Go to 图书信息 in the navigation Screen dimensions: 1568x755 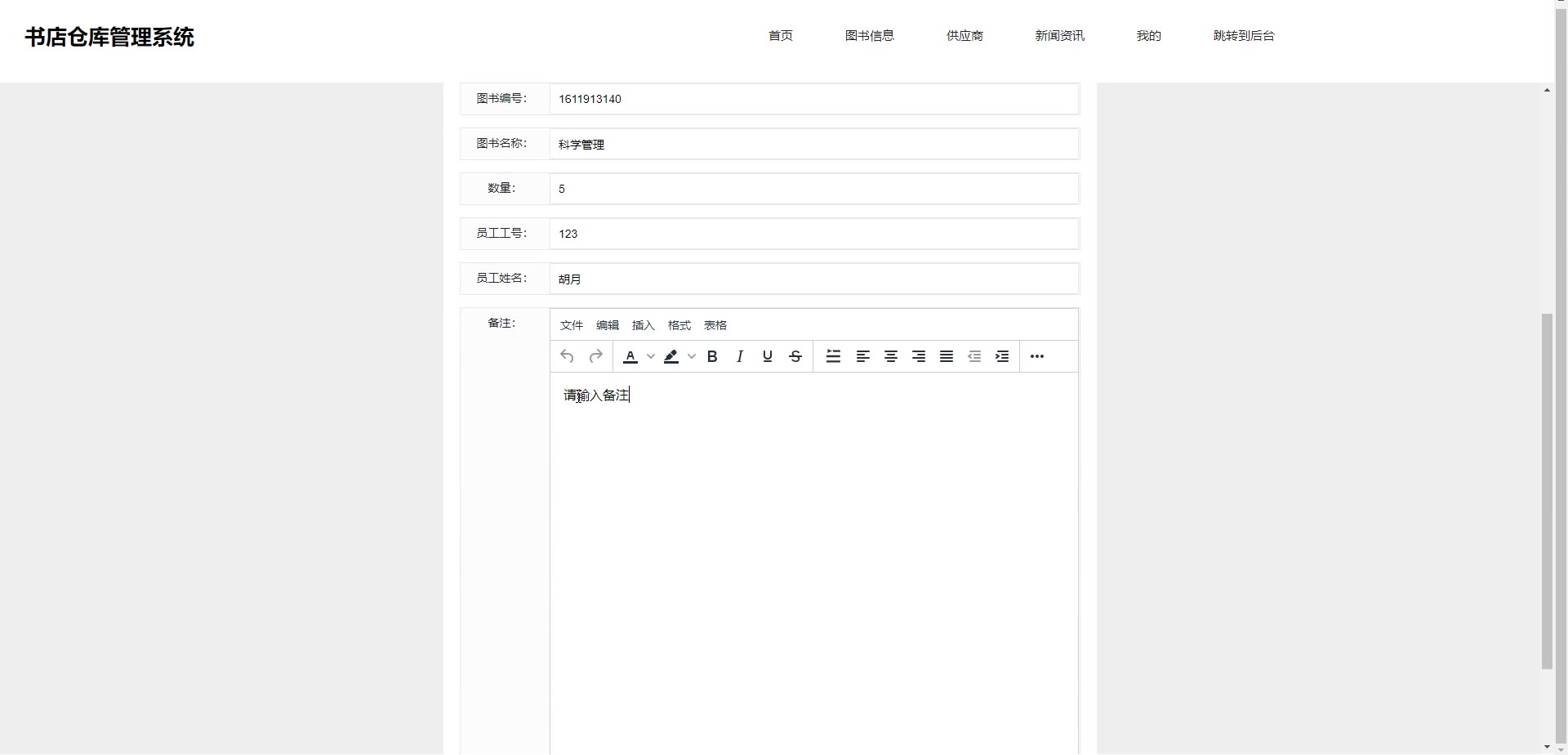point(870,36)
